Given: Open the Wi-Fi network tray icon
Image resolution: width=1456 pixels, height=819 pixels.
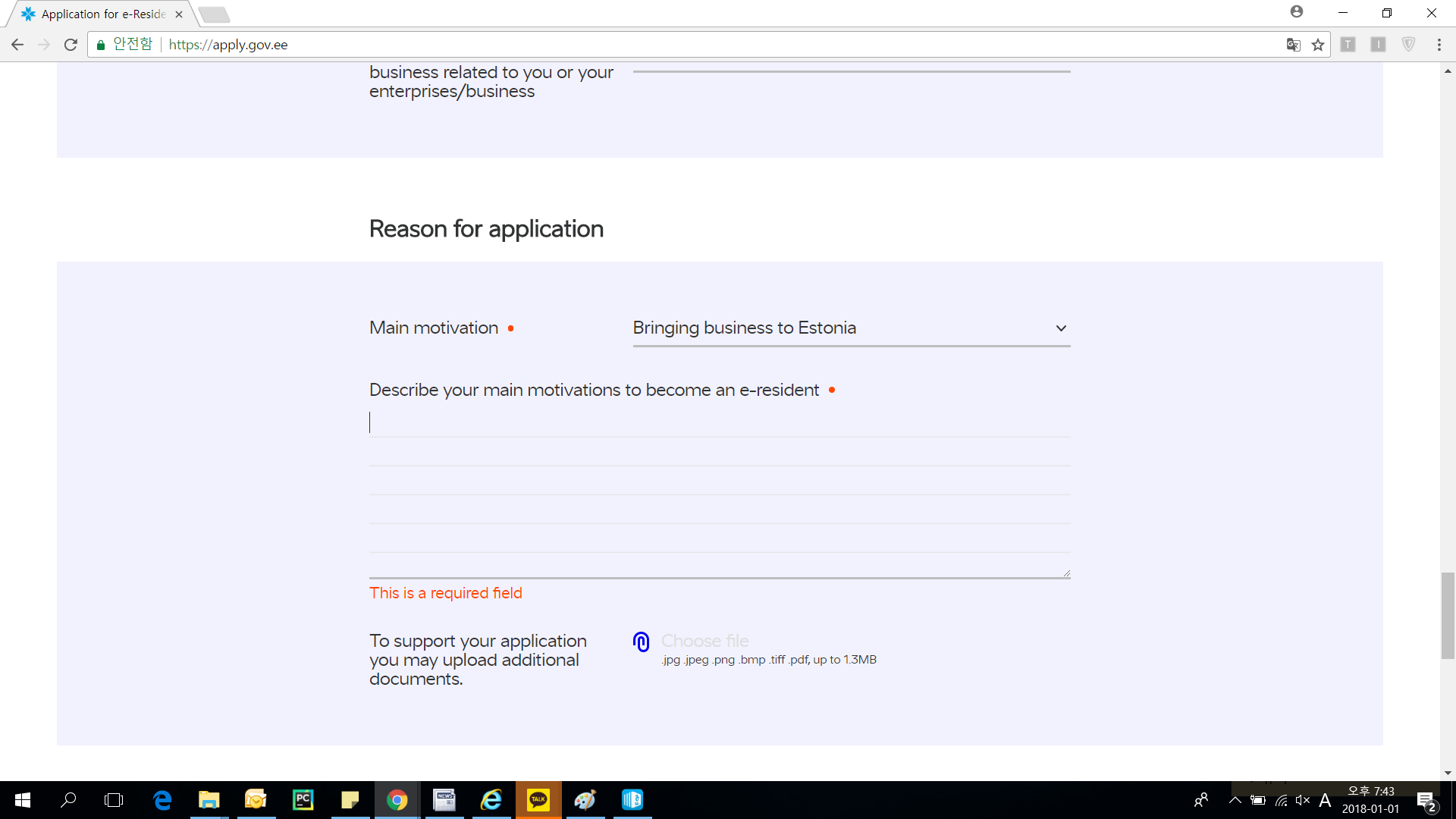Looking at the screenshot, I should coord(1282,800).
